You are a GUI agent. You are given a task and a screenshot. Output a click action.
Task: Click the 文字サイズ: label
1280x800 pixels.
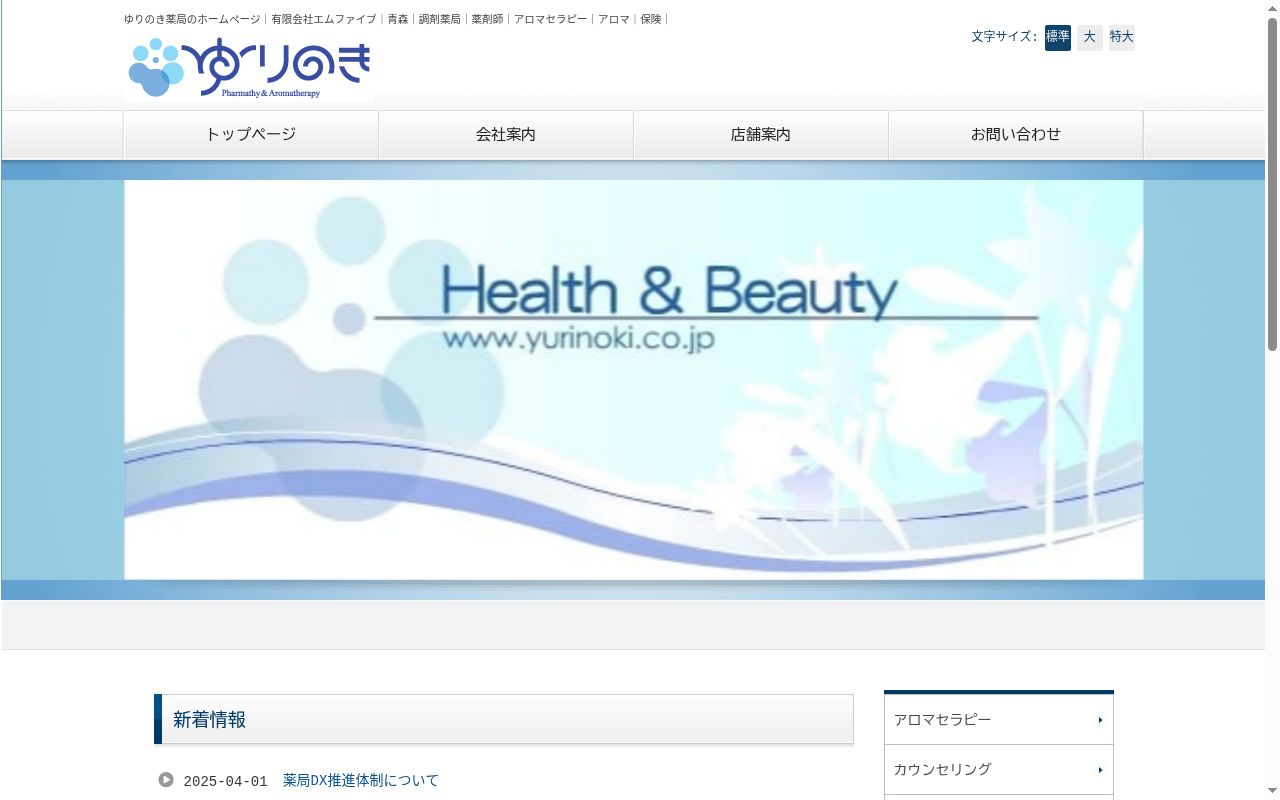click(1005, 37)
